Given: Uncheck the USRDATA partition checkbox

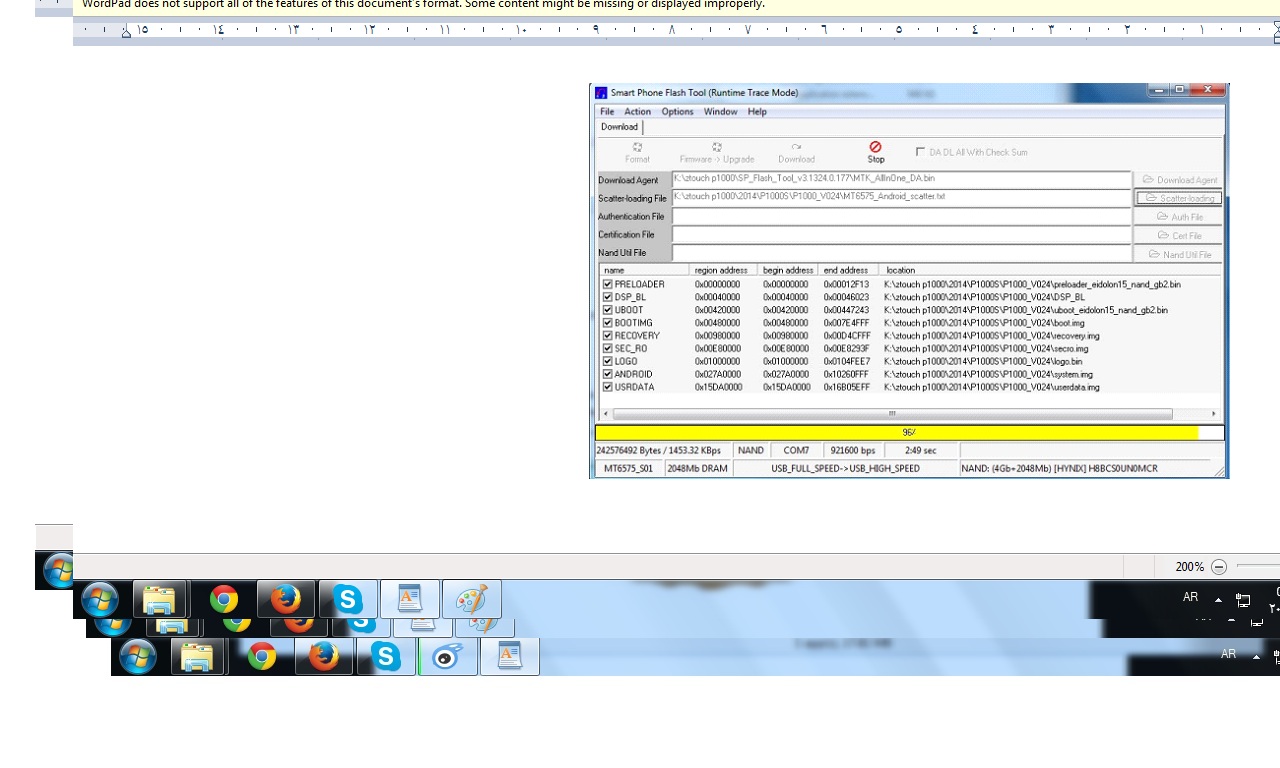Looking at the screenshot, I should pos(607,387).
